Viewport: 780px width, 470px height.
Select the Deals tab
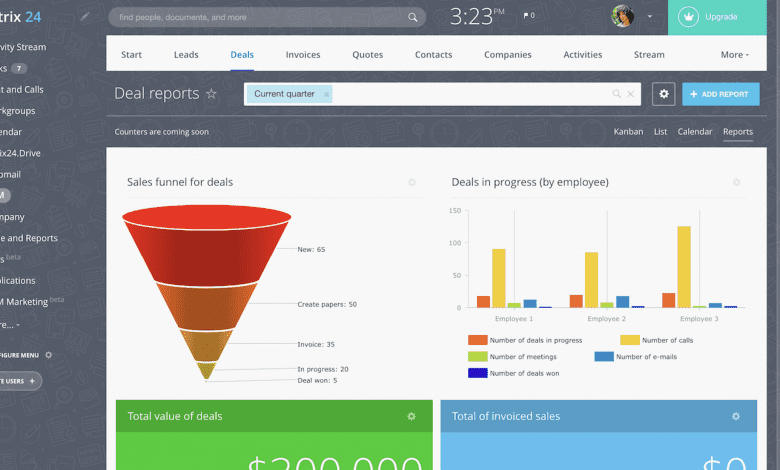tap(242, 55)
